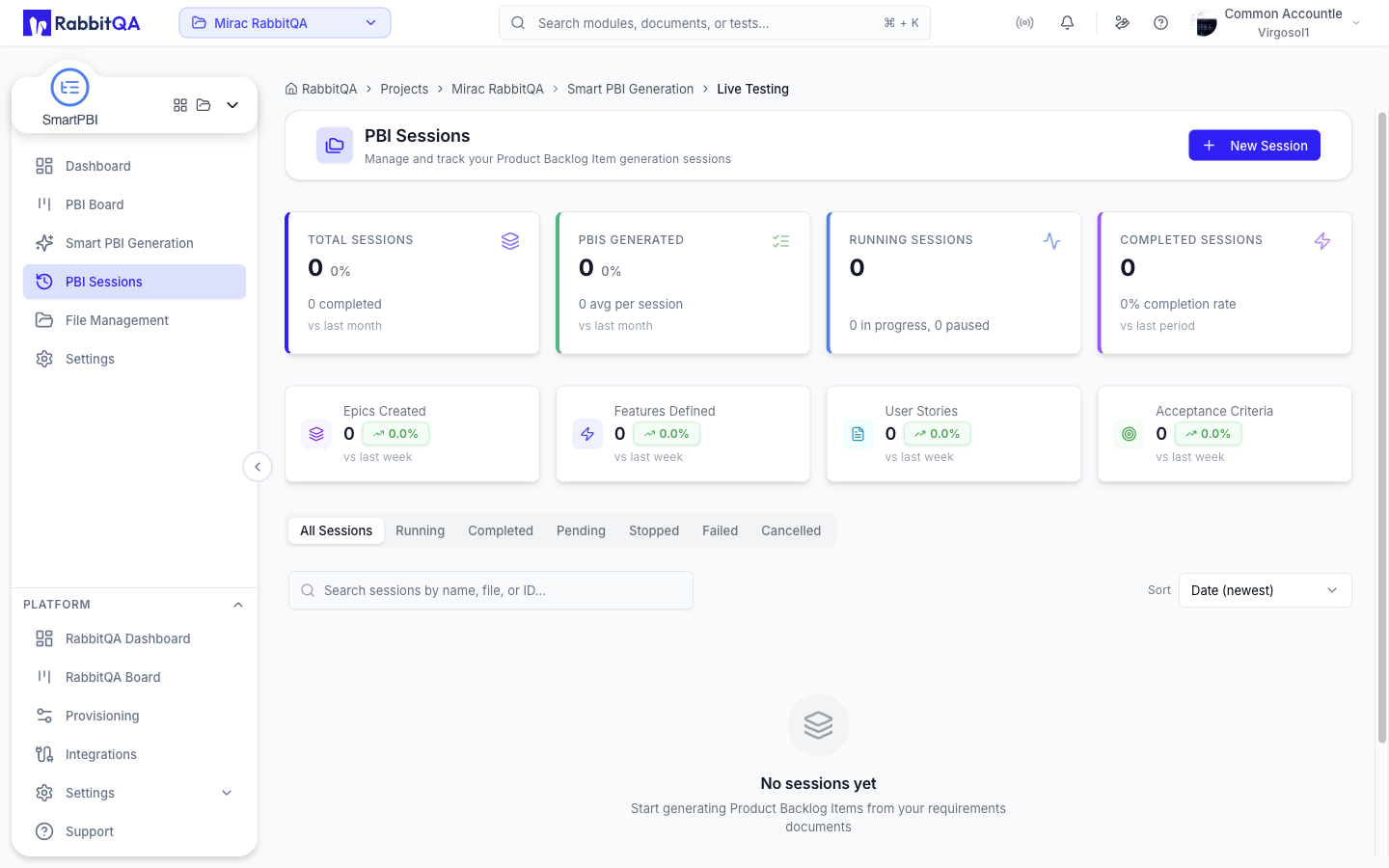Go to Smart PBI Generation
Screen dimensions: 1389x868
click(x=134, y=243)
